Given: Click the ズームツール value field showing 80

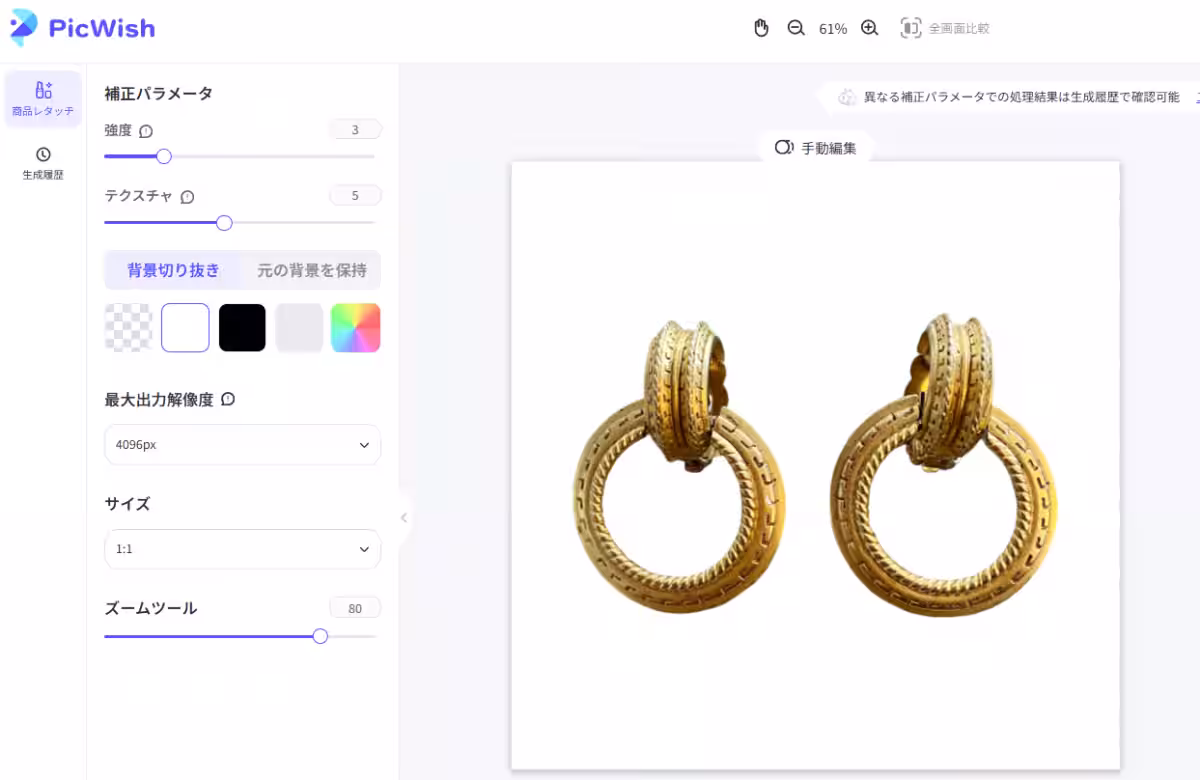Looking at the screenshot, I should (355, 608).
